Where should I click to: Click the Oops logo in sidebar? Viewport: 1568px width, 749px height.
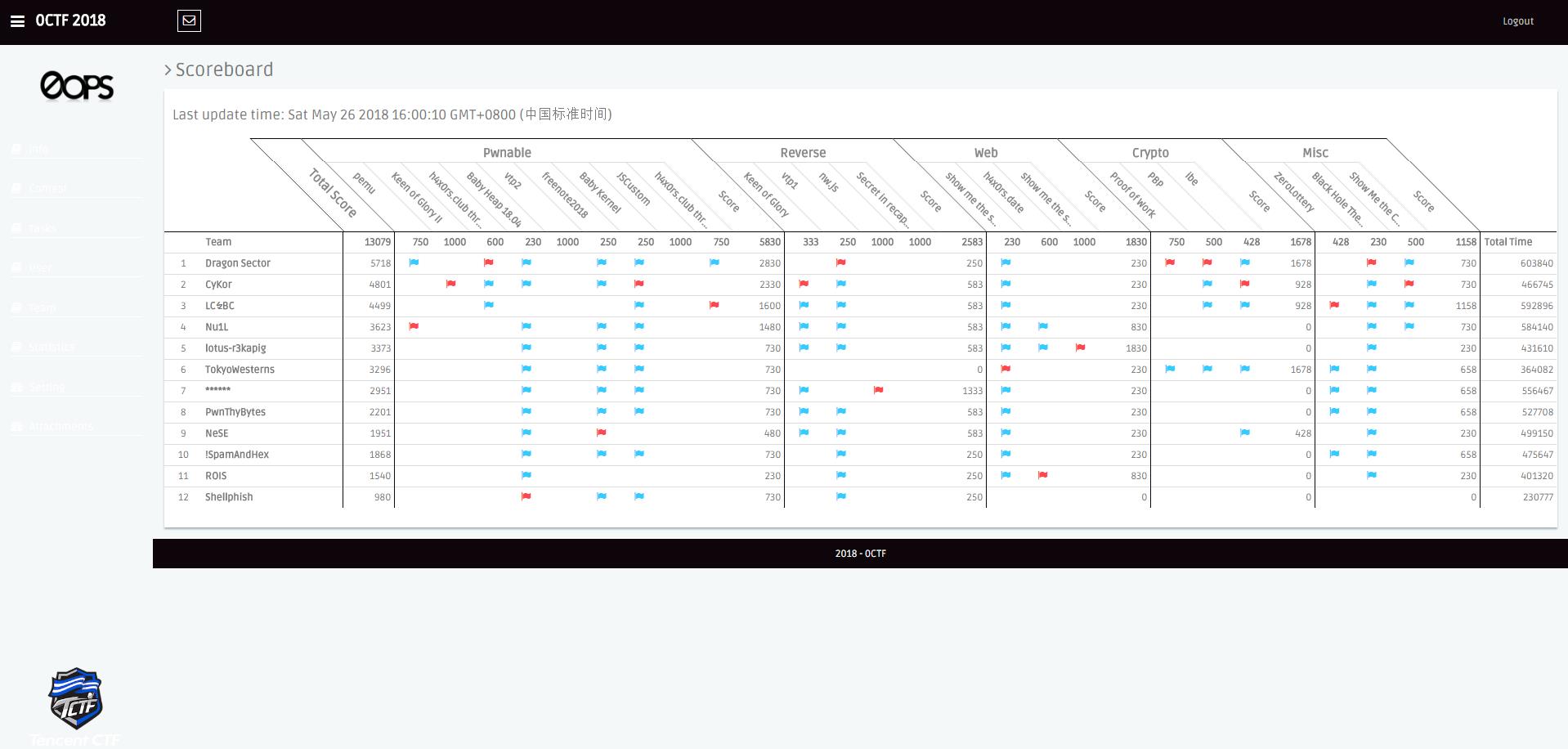pos(77,86)
